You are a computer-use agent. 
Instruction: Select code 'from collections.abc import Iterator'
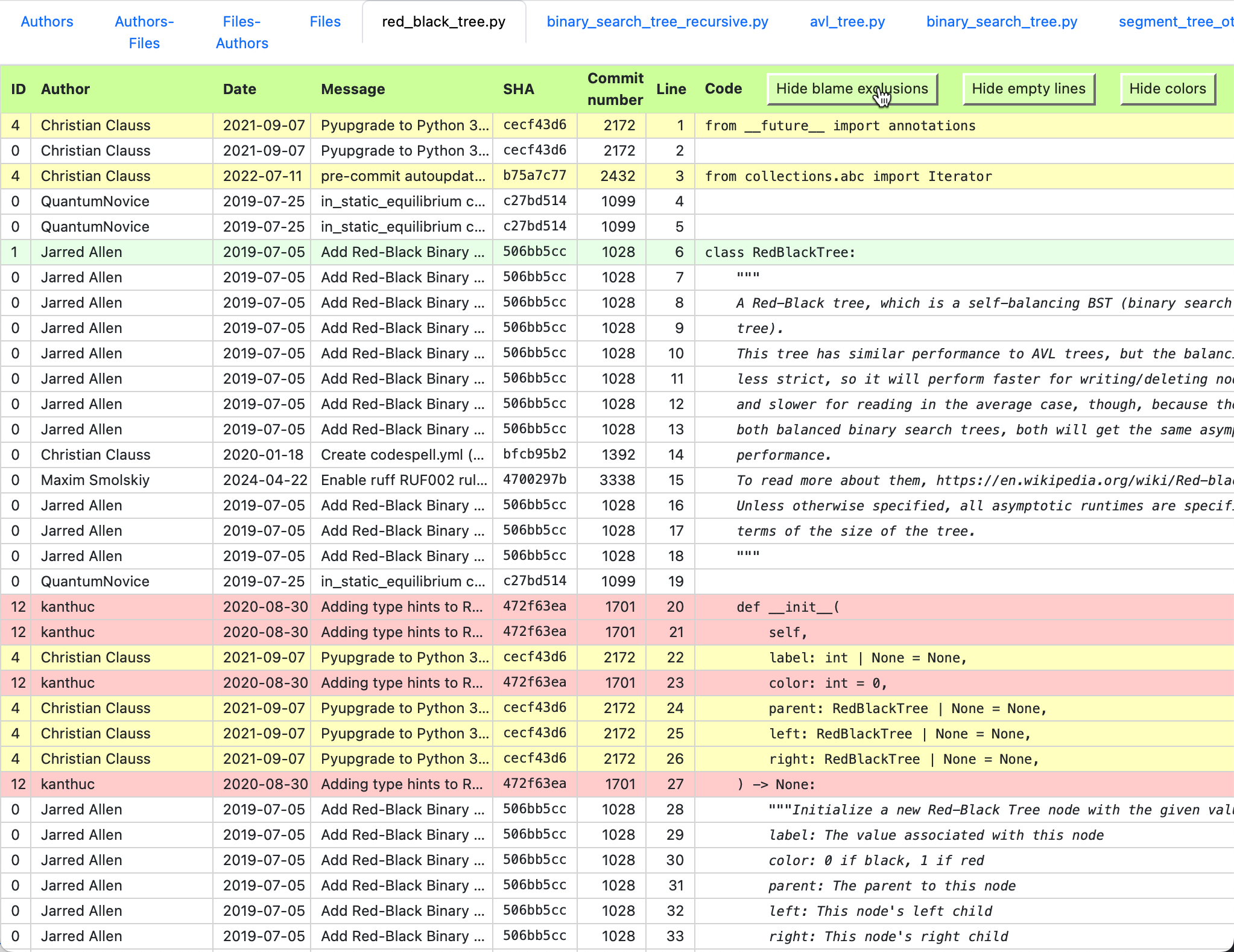click(848, 176)
